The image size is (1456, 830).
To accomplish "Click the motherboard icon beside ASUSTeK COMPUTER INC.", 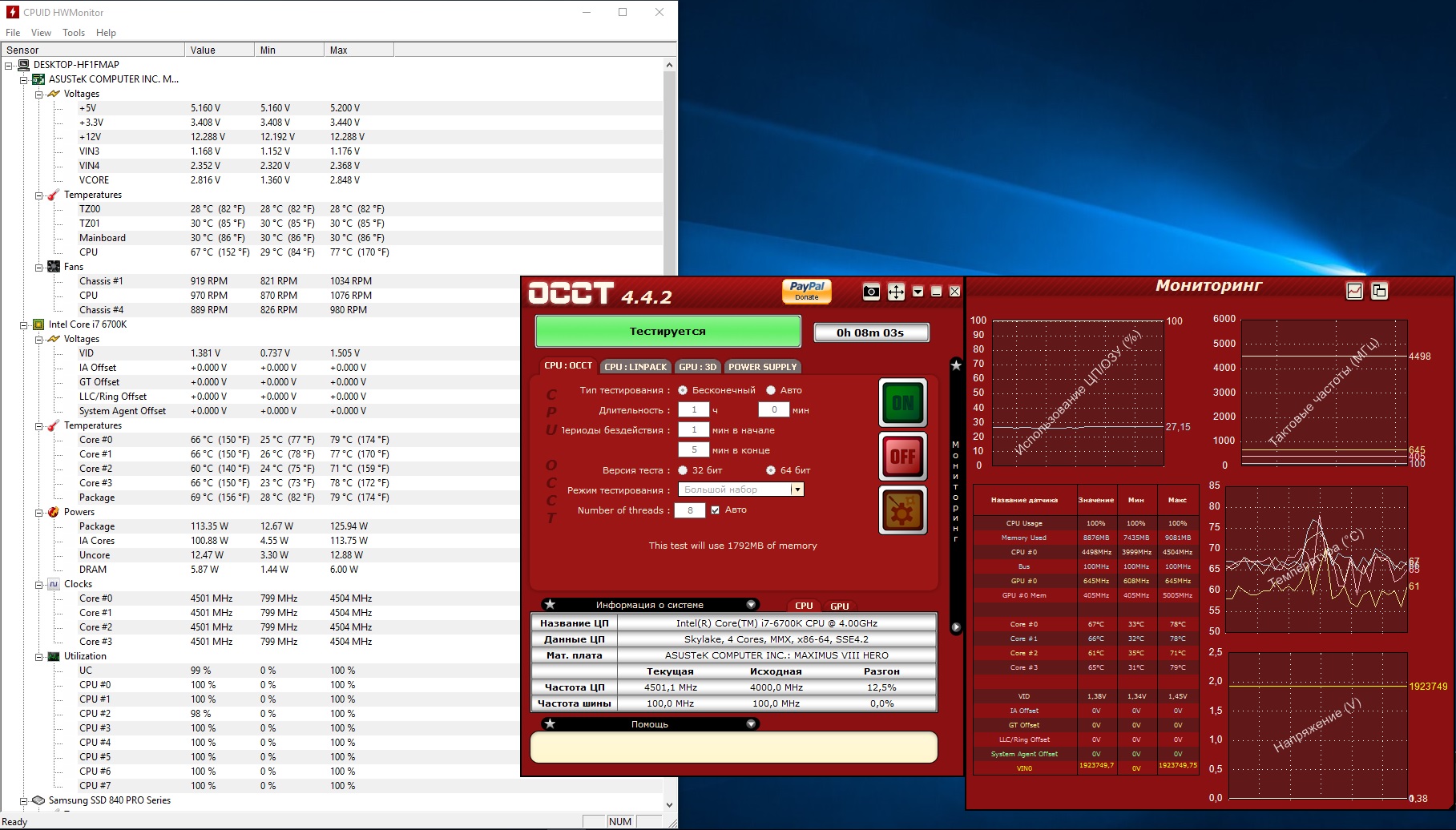I will 38,79.
